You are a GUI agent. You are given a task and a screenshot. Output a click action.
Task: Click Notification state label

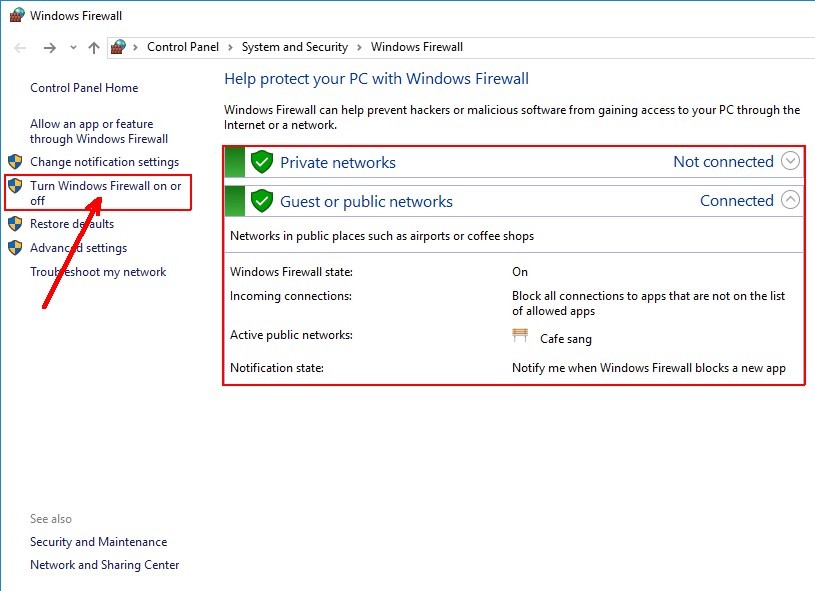[x=277, y=368]
